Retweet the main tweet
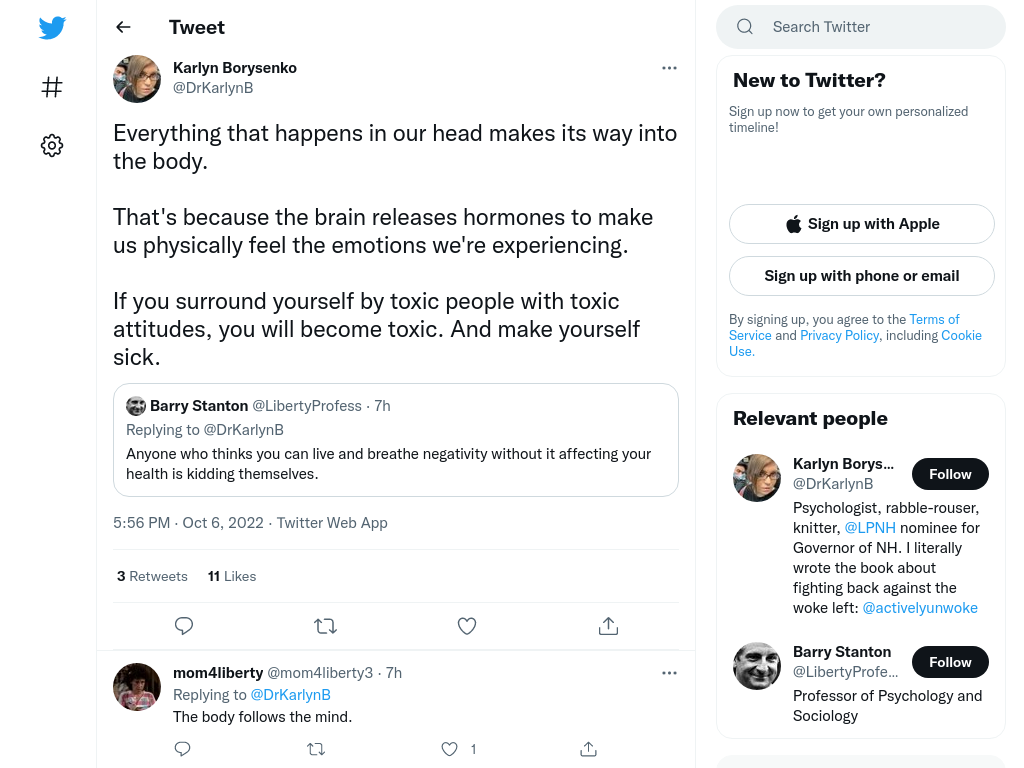Viewport: 1024px width, 768px height. click(x=325, y=626)
